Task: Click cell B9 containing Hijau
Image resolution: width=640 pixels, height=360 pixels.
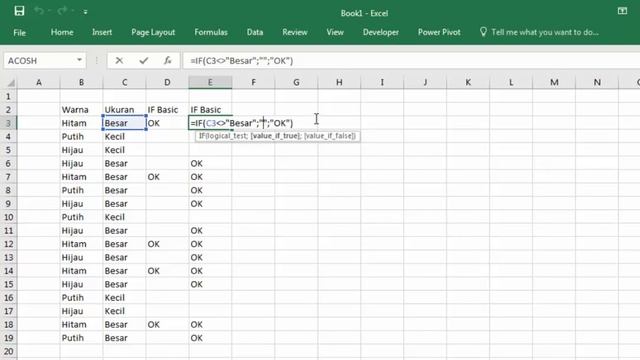Action: [82, 204]
